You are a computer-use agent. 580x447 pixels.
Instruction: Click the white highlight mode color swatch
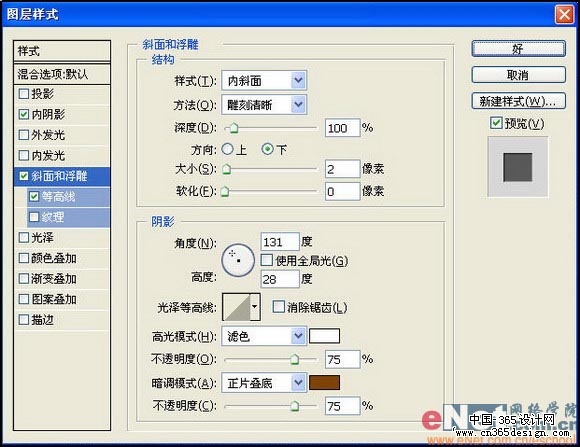tap(324, 336)
